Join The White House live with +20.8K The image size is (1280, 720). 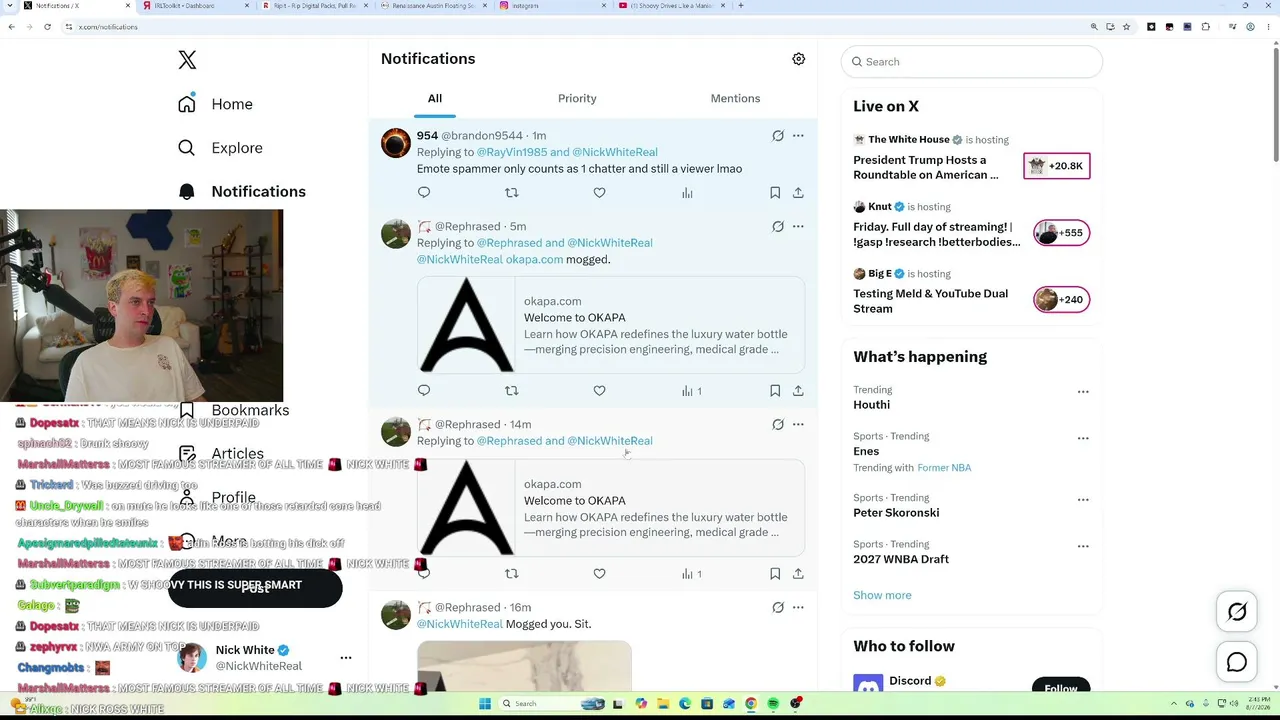1057,166
